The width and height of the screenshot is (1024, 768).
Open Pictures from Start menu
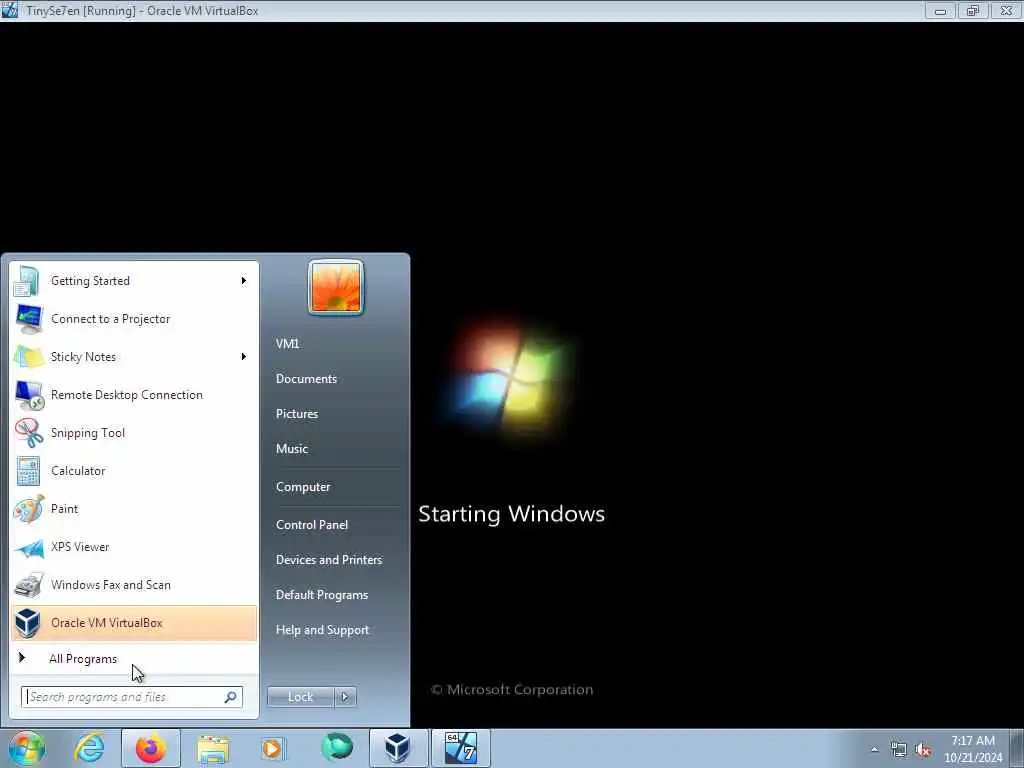click(297, 414)
